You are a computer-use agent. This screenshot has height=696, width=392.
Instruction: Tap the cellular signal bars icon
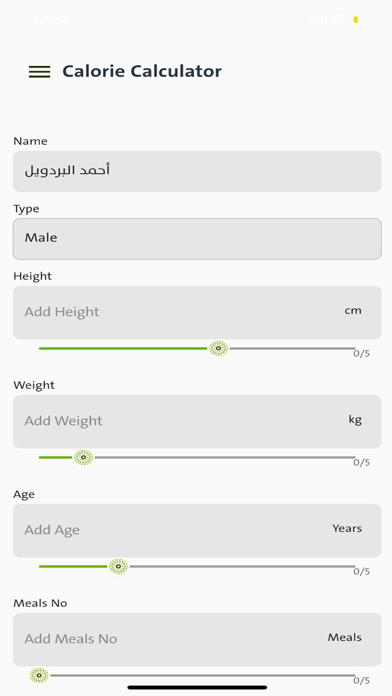[319, 20]
